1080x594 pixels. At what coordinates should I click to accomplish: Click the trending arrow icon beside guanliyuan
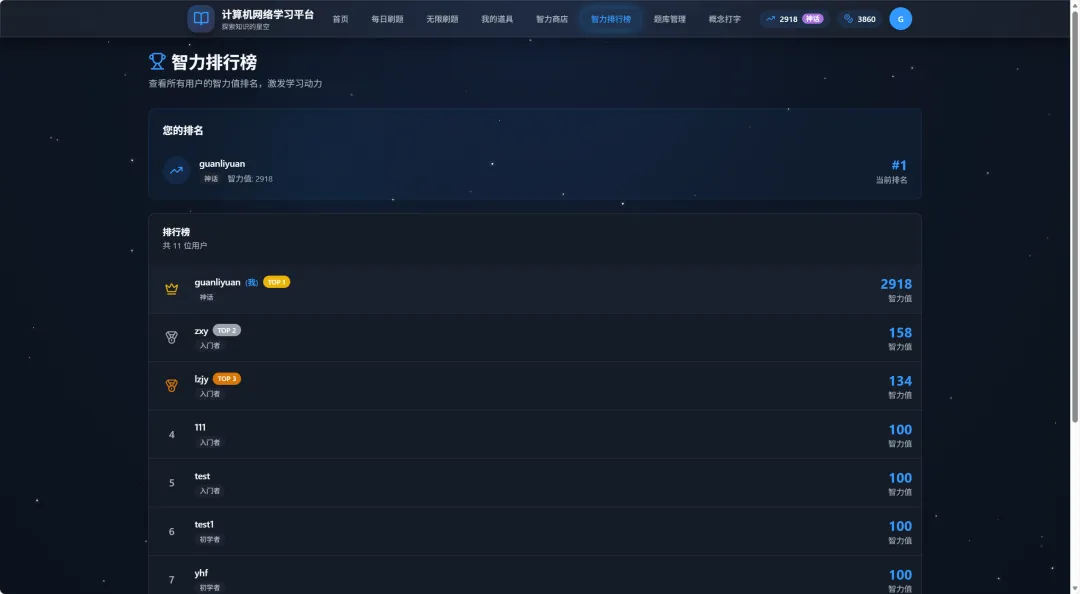tap(176, 170)
